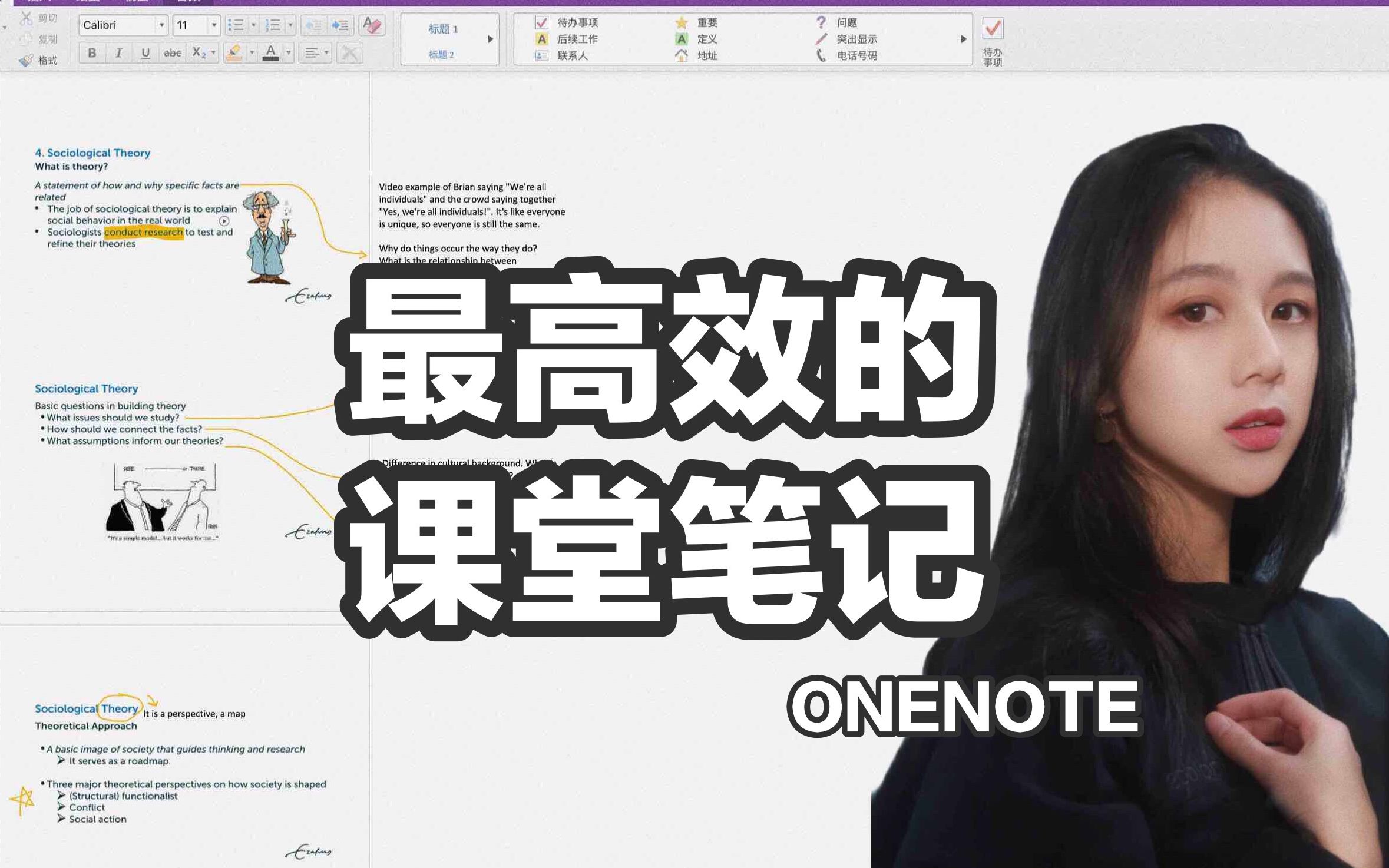Click the two-men cartoon picture

coord(162,503)
